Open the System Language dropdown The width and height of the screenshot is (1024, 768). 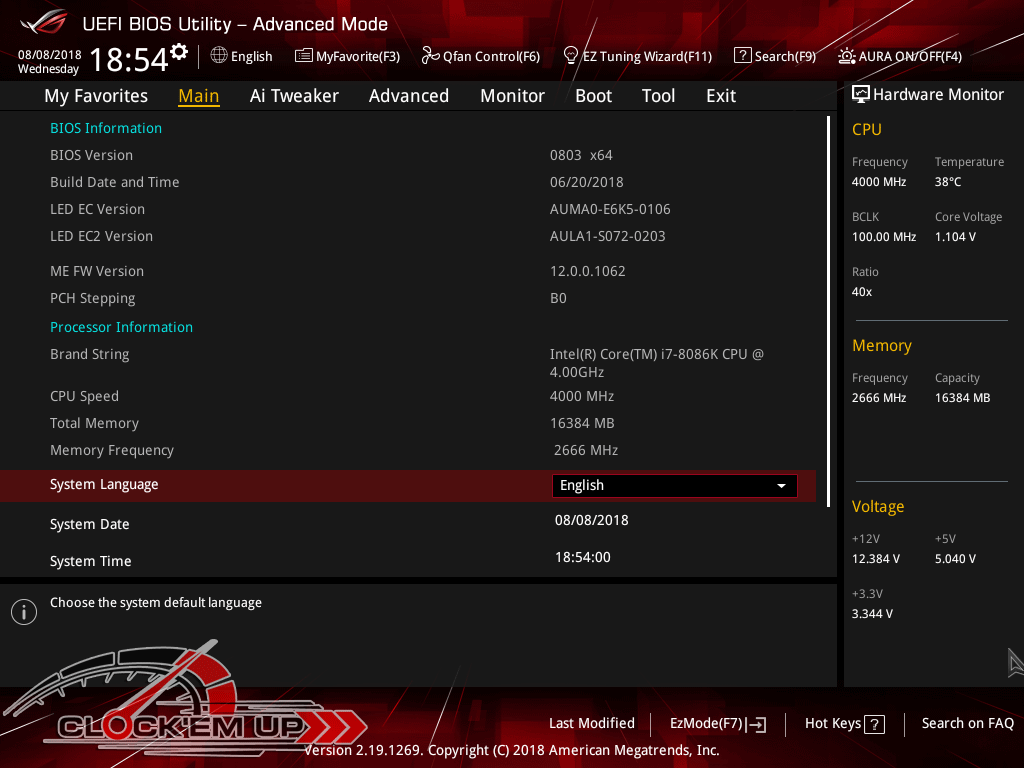pyautogui.click(x=674, y=486)
